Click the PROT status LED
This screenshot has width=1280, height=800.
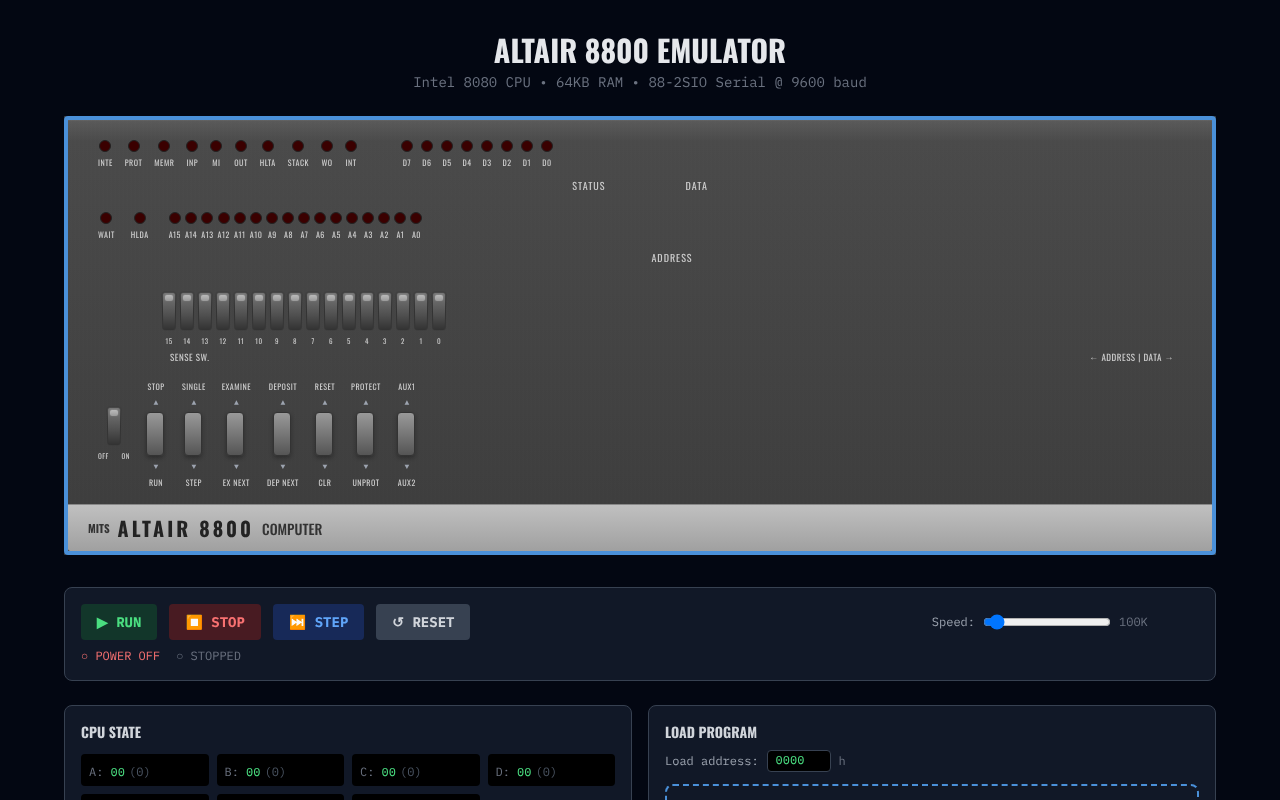point(134,146)
